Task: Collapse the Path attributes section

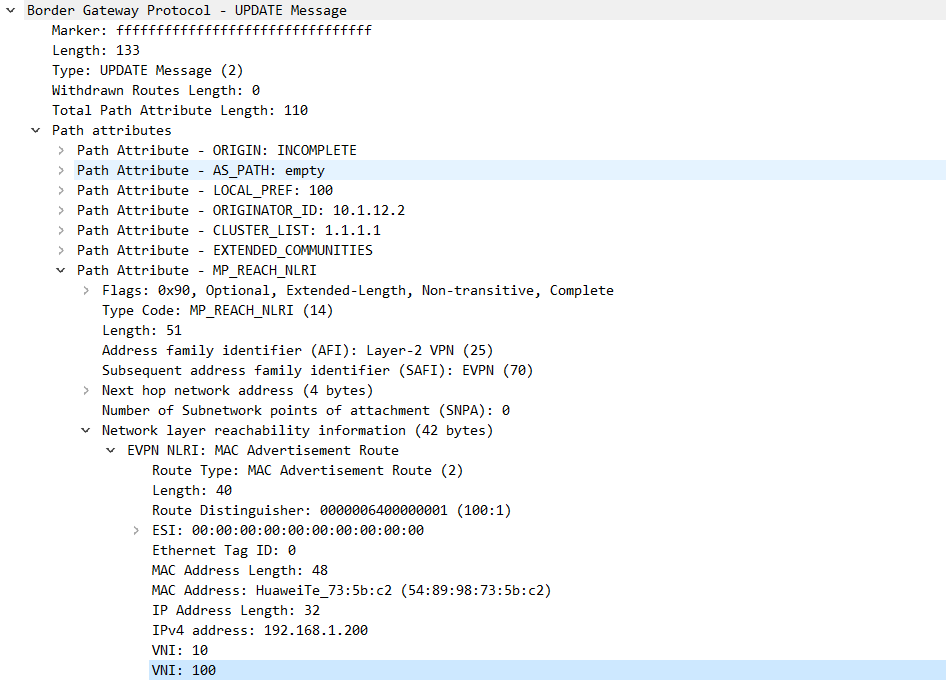Action: click(36, 131)
